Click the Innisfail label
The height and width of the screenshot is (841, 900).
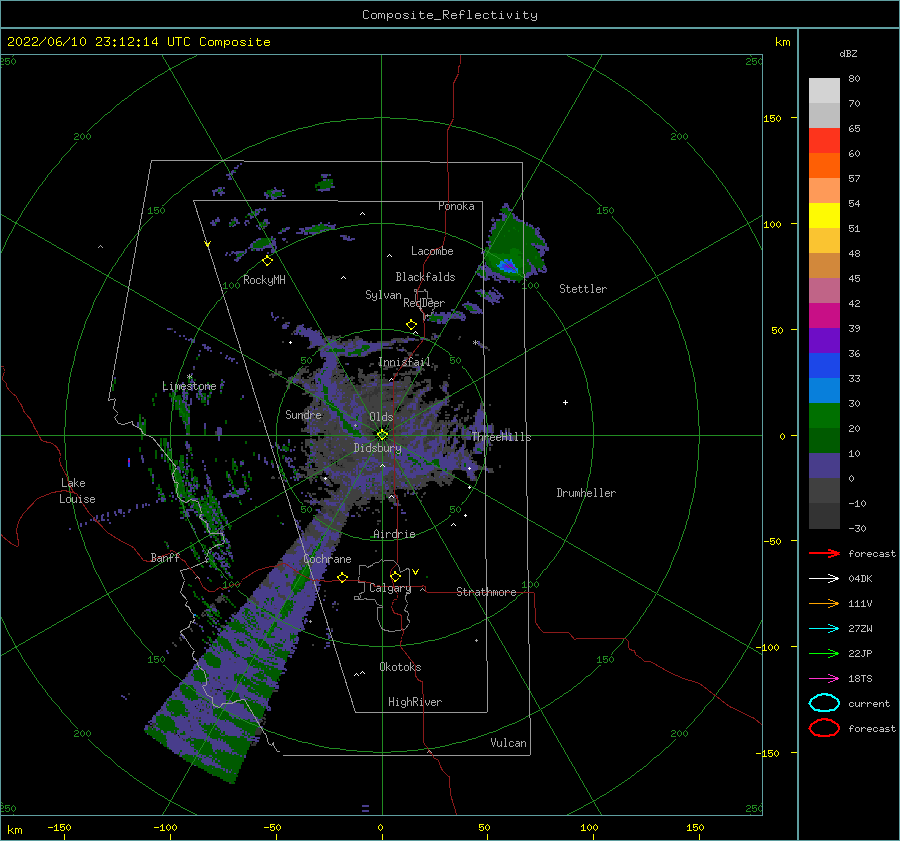pos(404,362)
